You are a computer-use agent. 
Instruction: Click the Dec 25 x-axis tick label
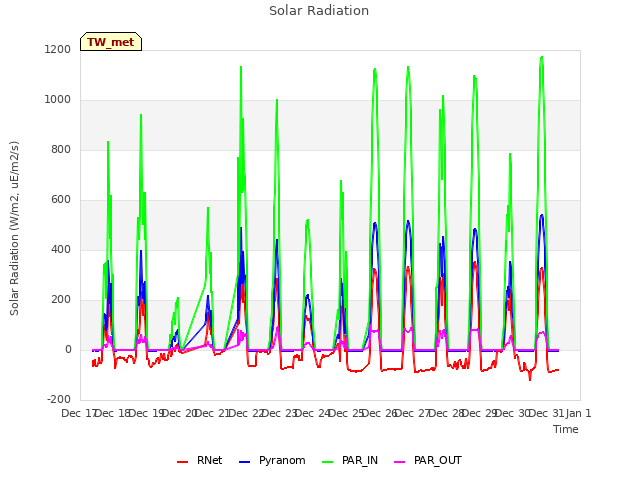pyautogui.click(x=346, y=413)
